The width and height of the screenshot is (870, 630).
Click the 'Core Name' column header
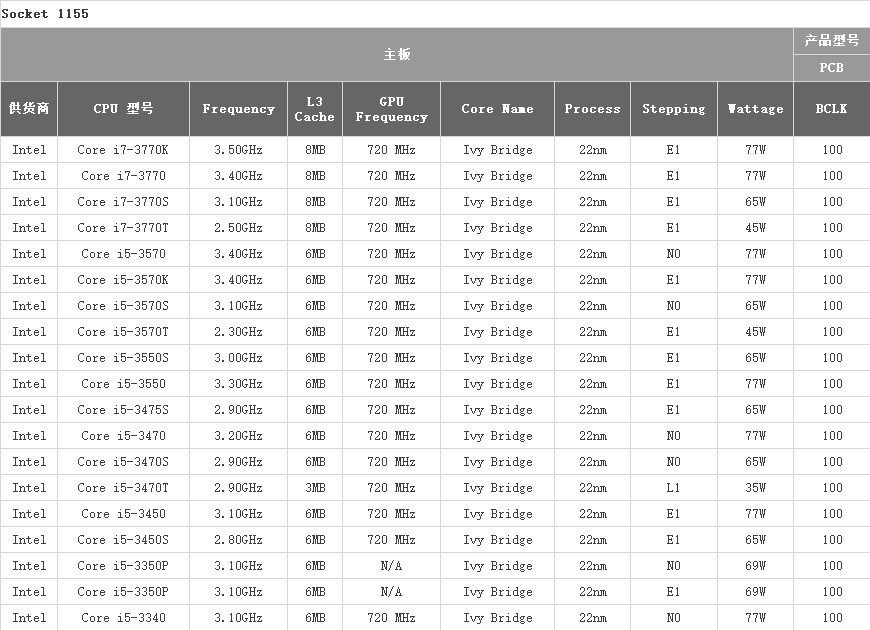(x=498, y=109)
